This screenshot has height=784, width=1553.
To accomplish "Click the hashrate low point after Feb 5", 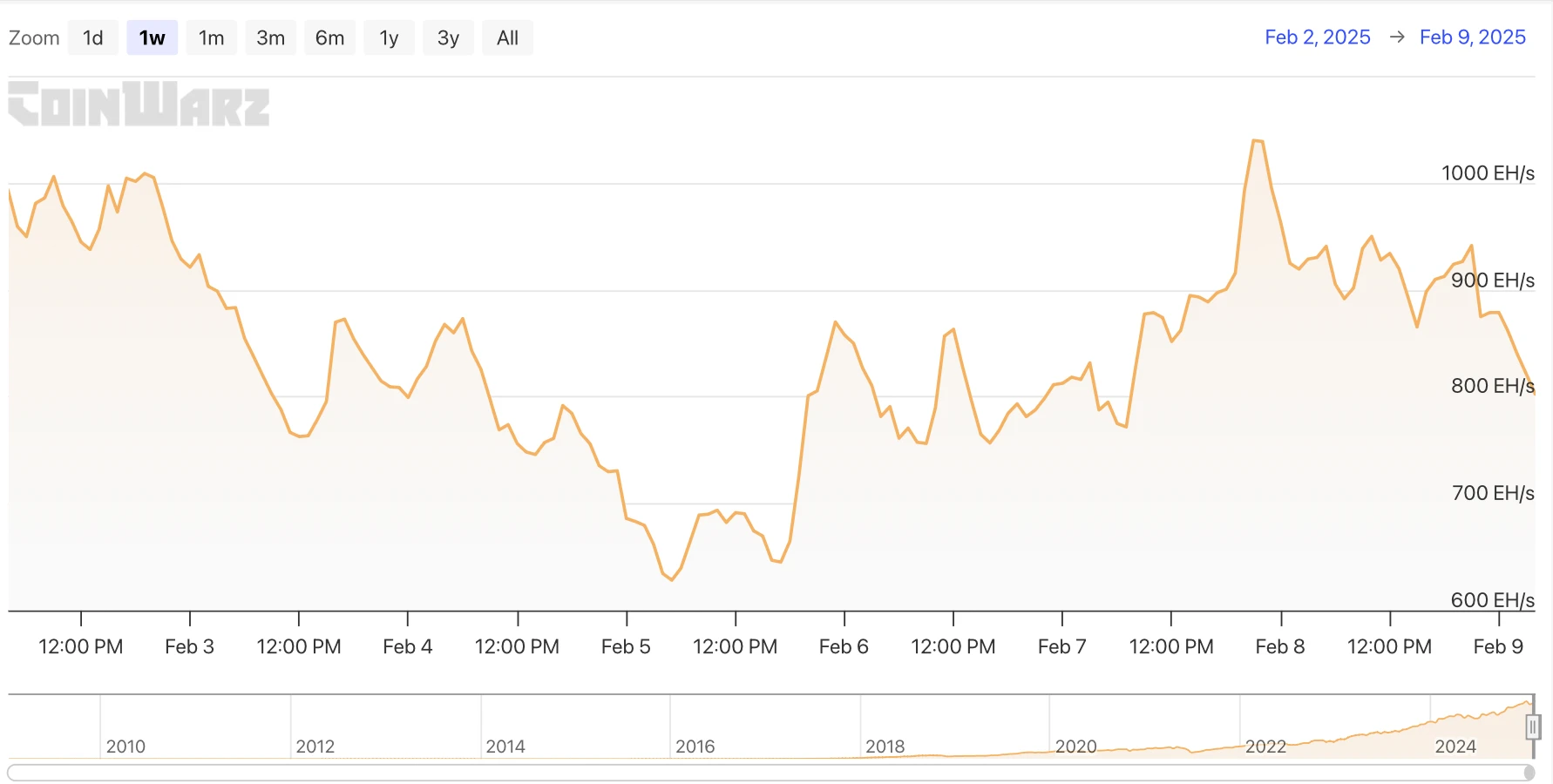I will point(672,579).
